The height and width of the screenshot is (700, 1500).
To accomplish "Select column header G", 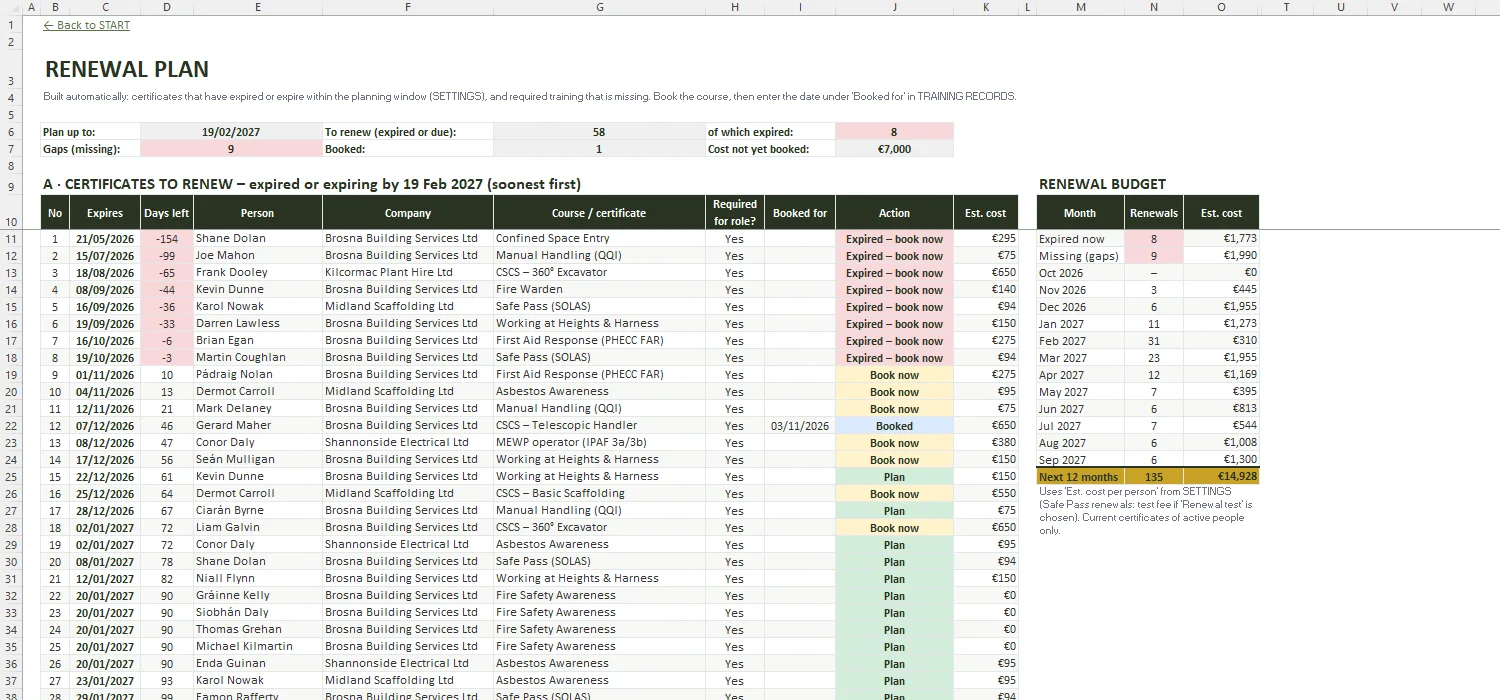I will 599,7.
